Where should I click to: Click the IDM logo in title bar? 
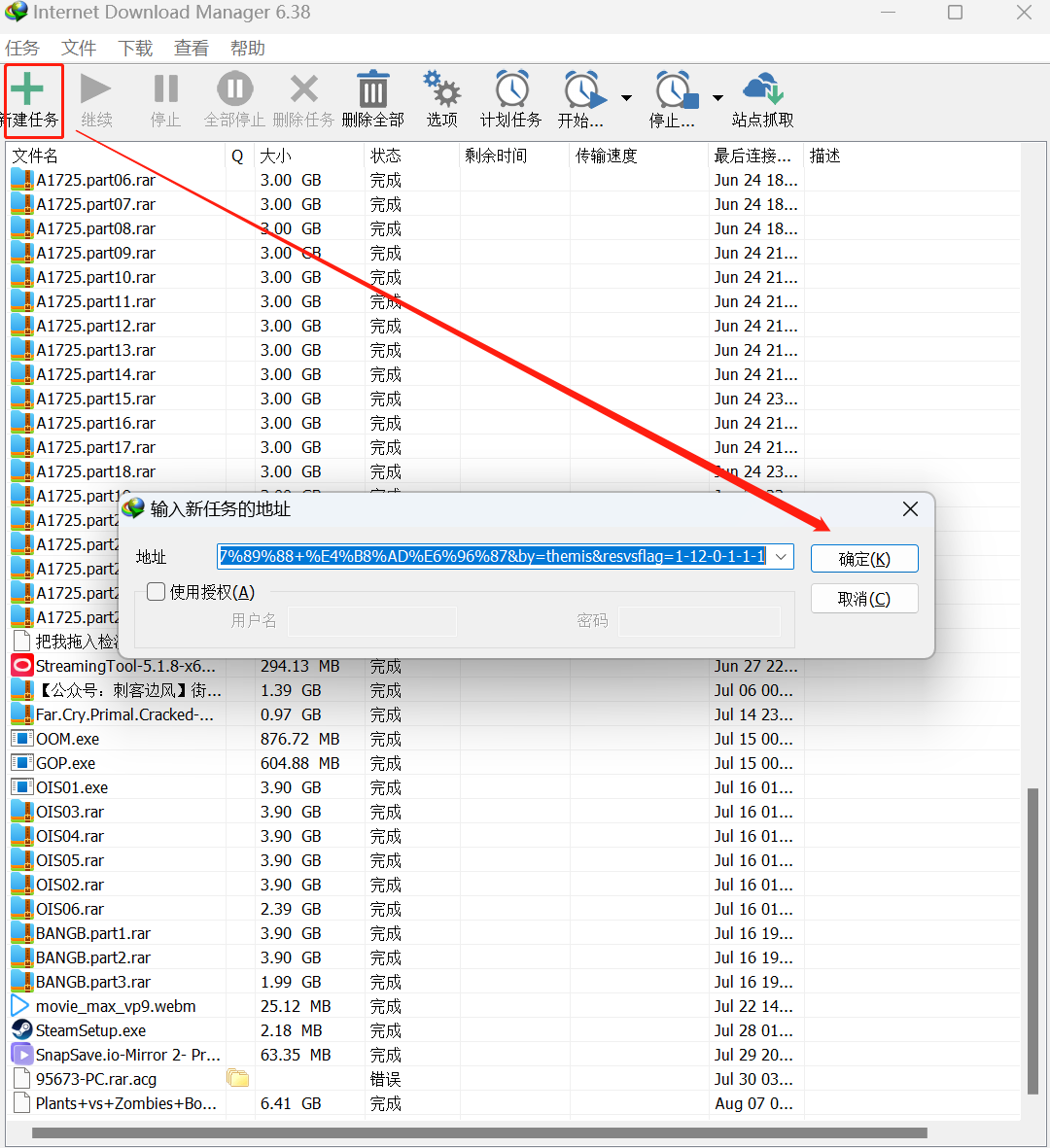(x=17, y=12)
